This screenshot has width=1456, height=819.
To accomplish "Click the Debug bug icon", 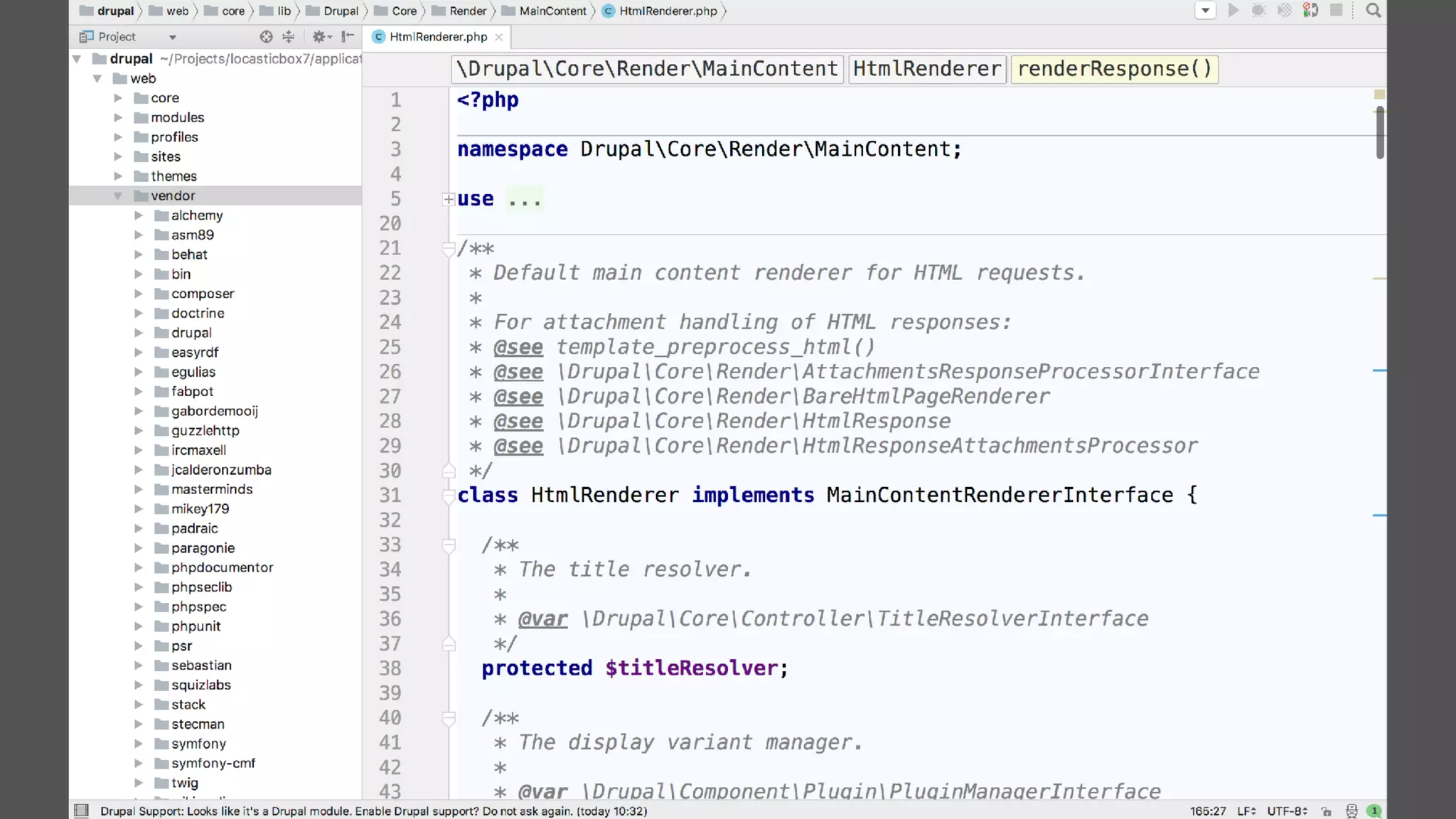I will [1258, 11].
